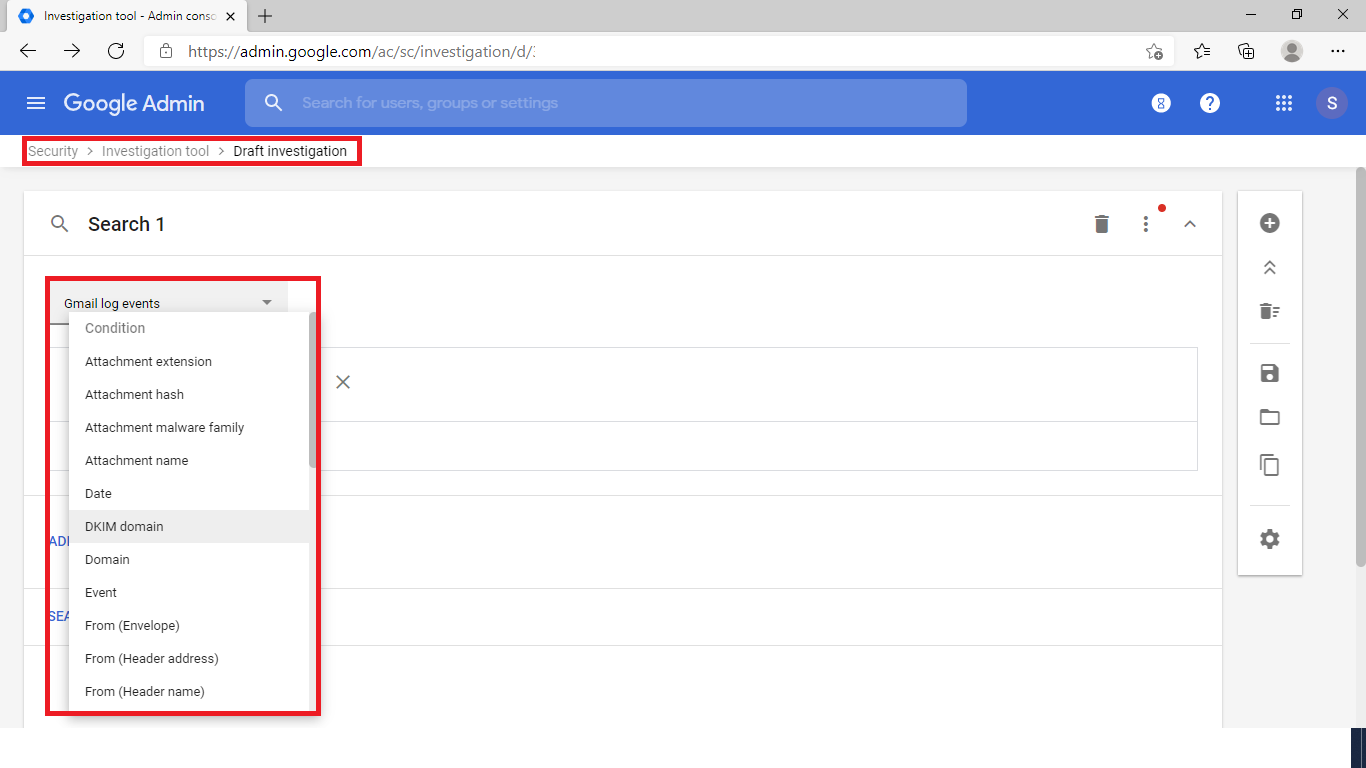
Task: Open the Gmail log events data source dropdown
Action: pos(168,303)
